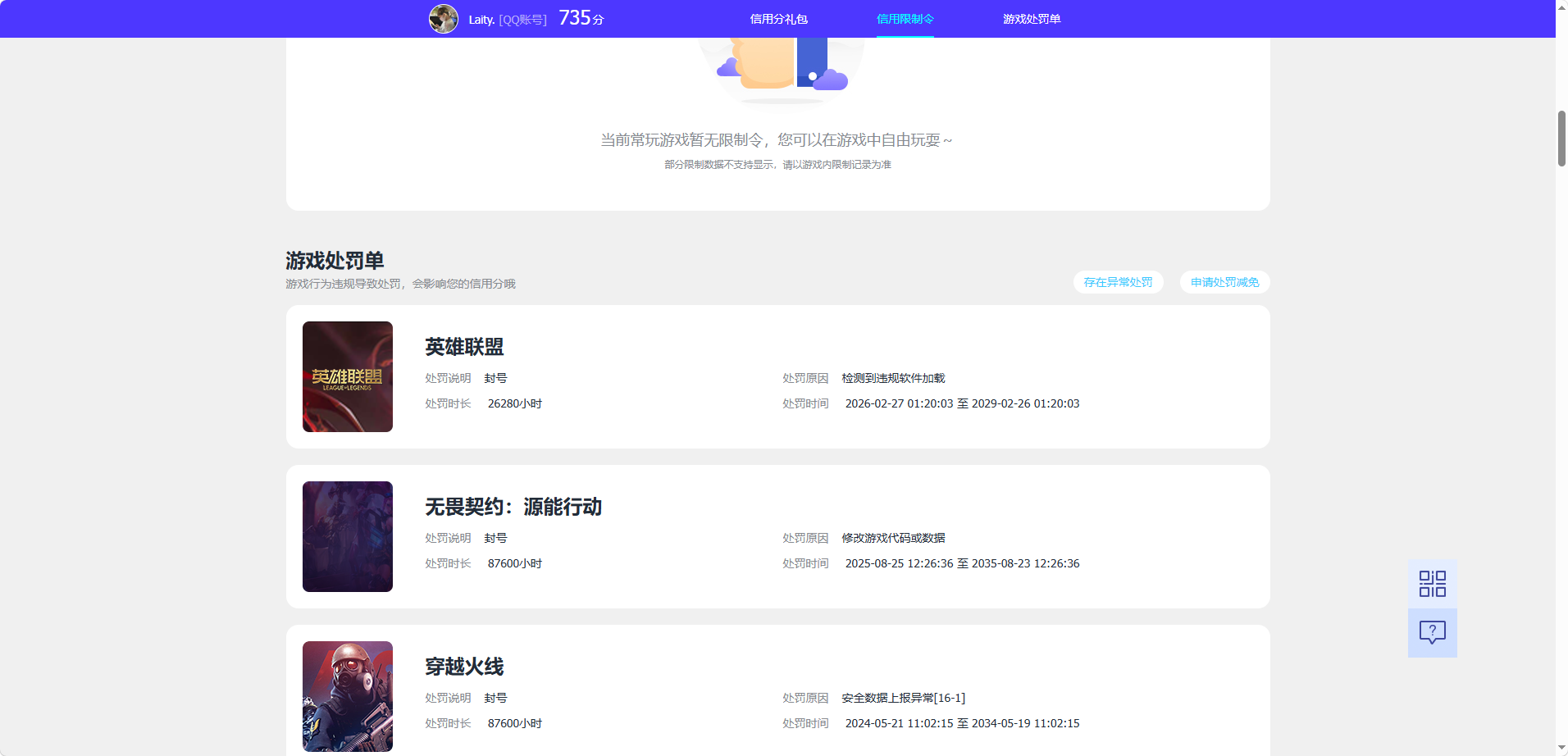1568x756 pixels.
Task: Click date range starting 2025-08-25 12:26:36
Action: click(x=962, y=563)
